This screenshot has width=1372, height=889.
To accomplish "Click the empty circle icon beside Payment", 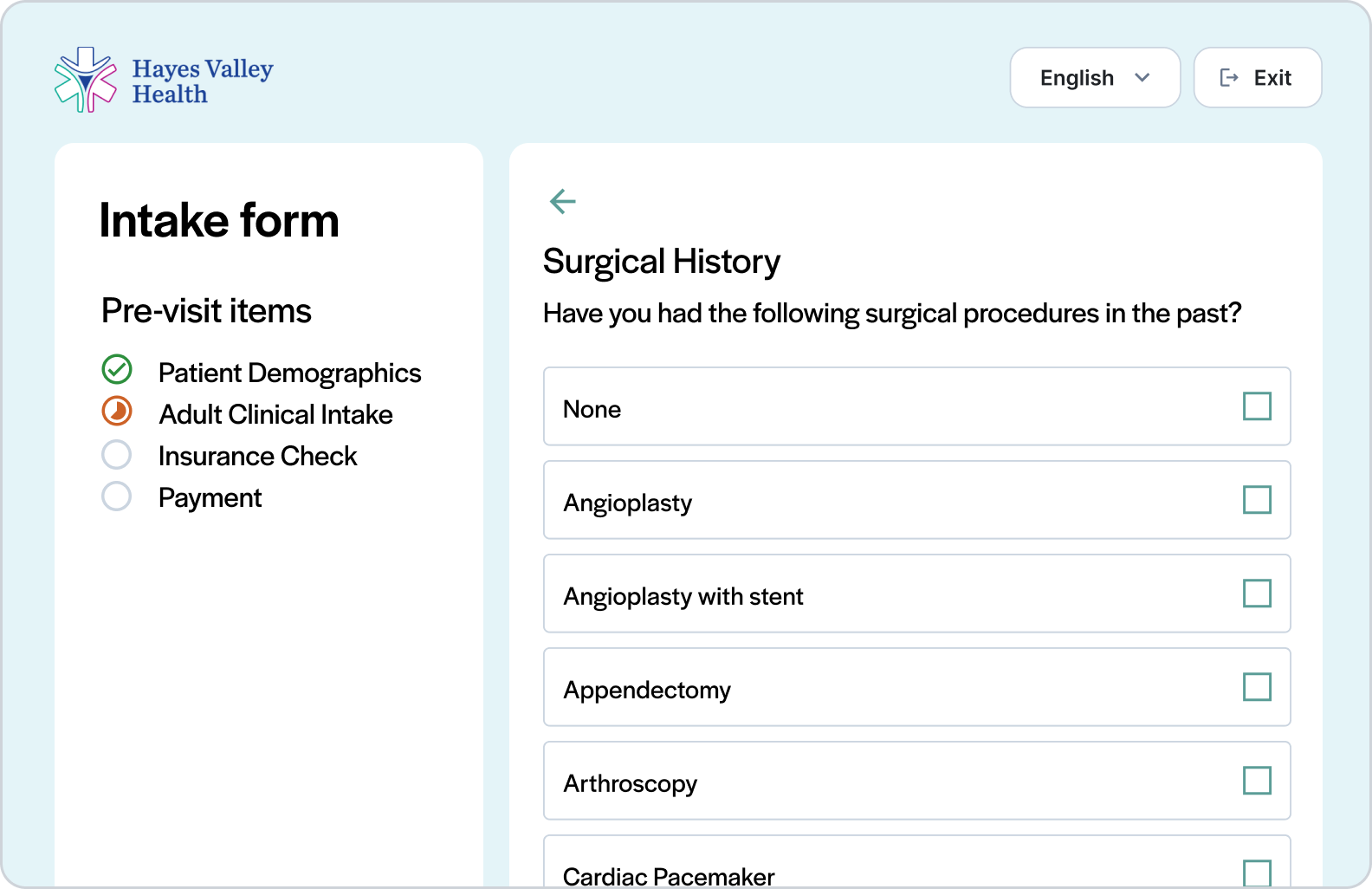I will coord(117,496).
